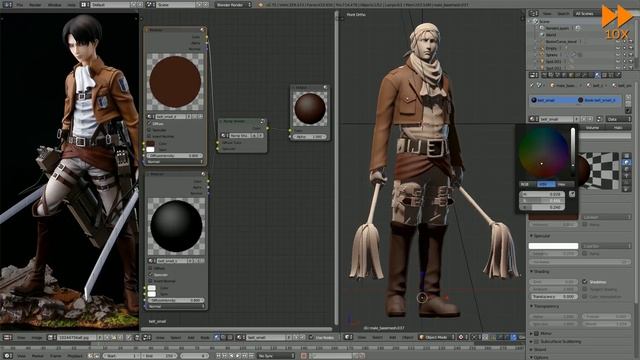Open node editor Add menu
Viewport: 640px width, 360px height.
(191, 338)
